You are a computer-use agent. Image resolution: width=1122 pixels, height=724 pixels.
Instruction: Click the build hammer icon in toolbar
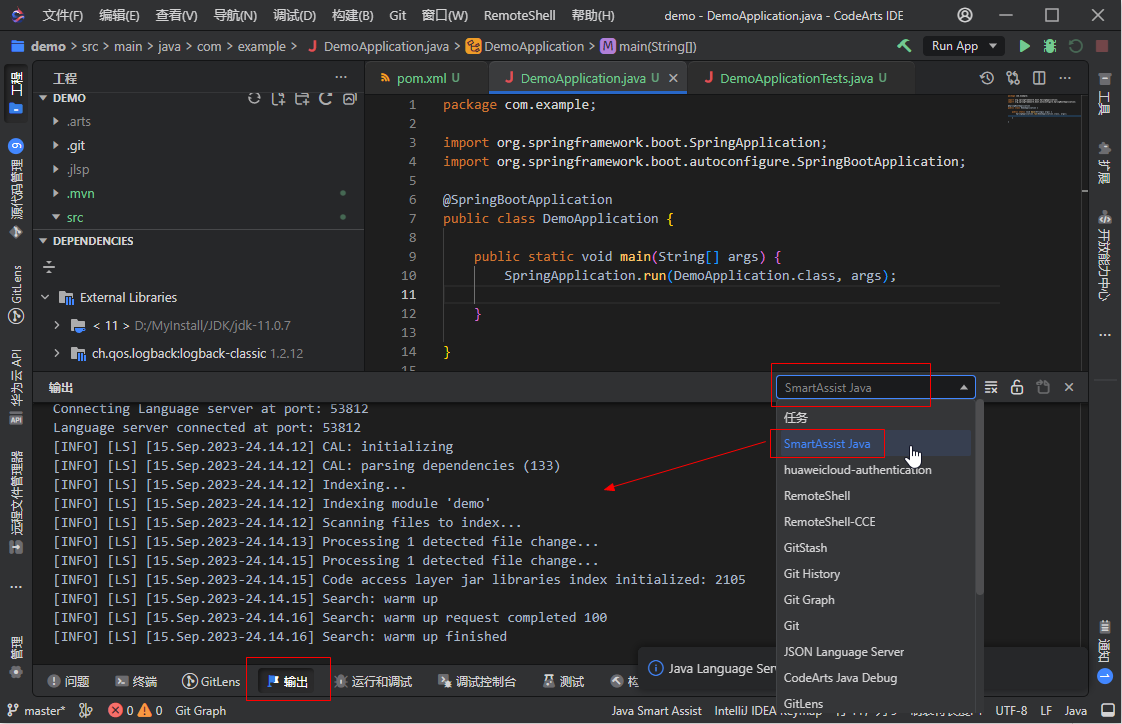[905, 45]
